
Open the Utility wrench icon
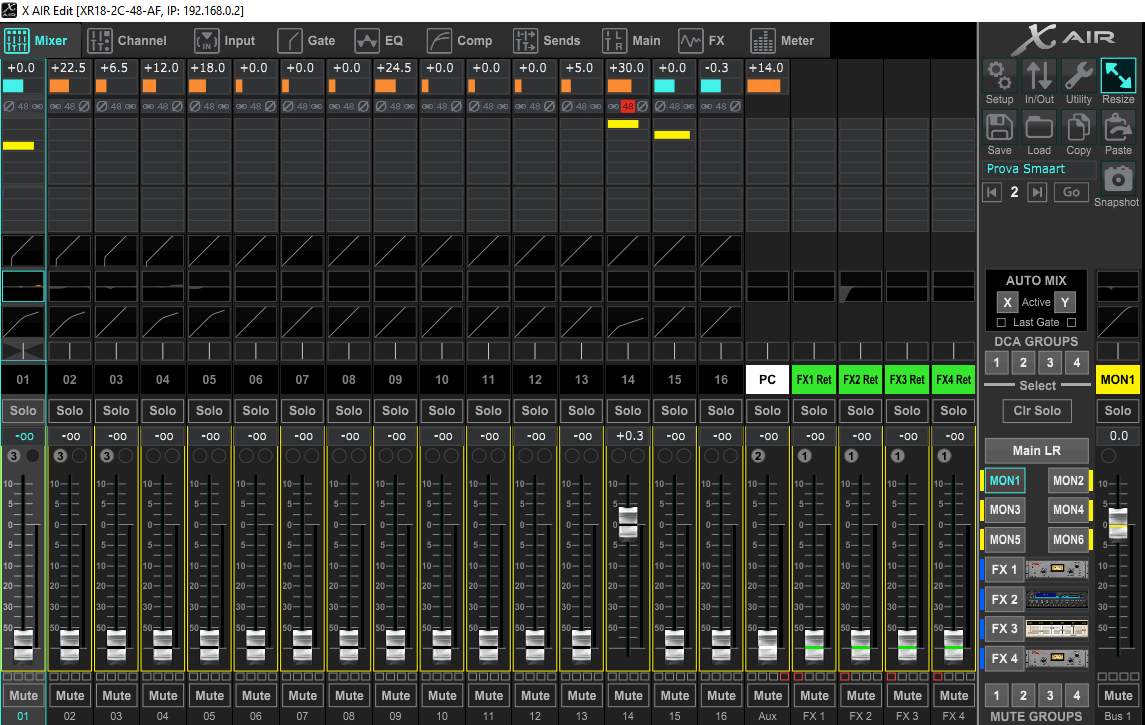[x=1079, y=76]
